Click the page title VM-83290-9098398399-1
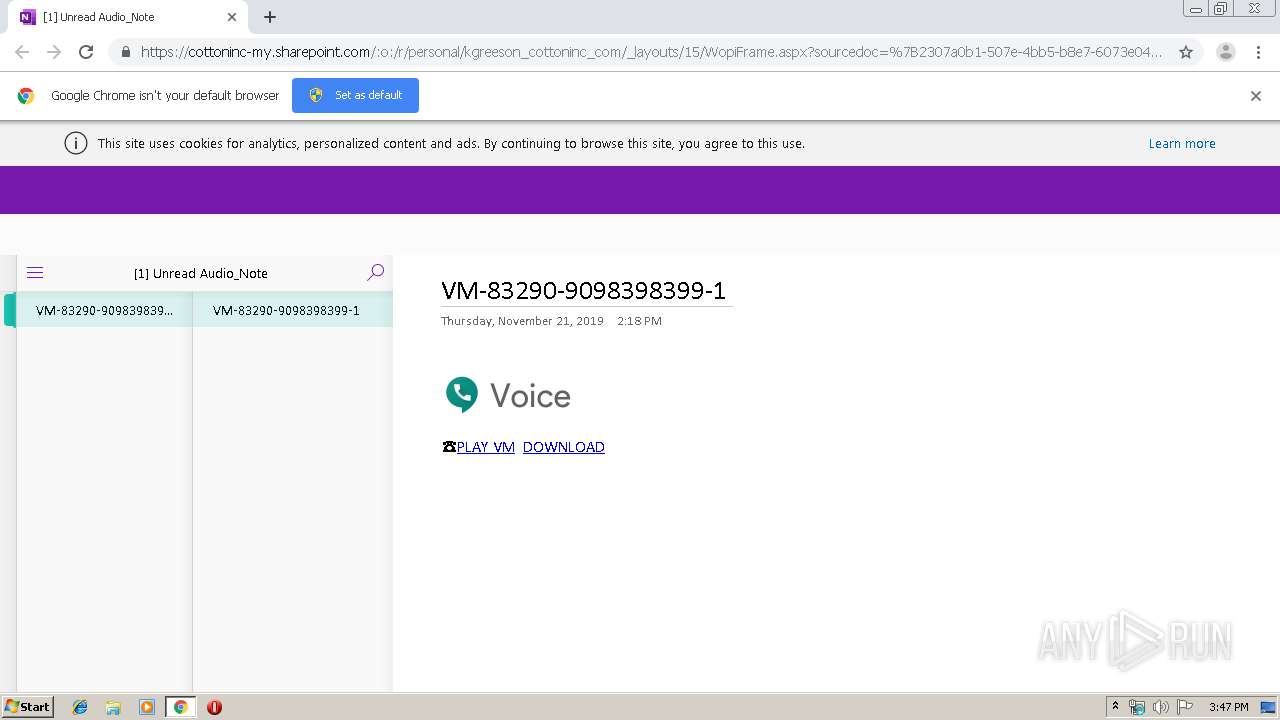The image size is (1280, 720). 583,290
